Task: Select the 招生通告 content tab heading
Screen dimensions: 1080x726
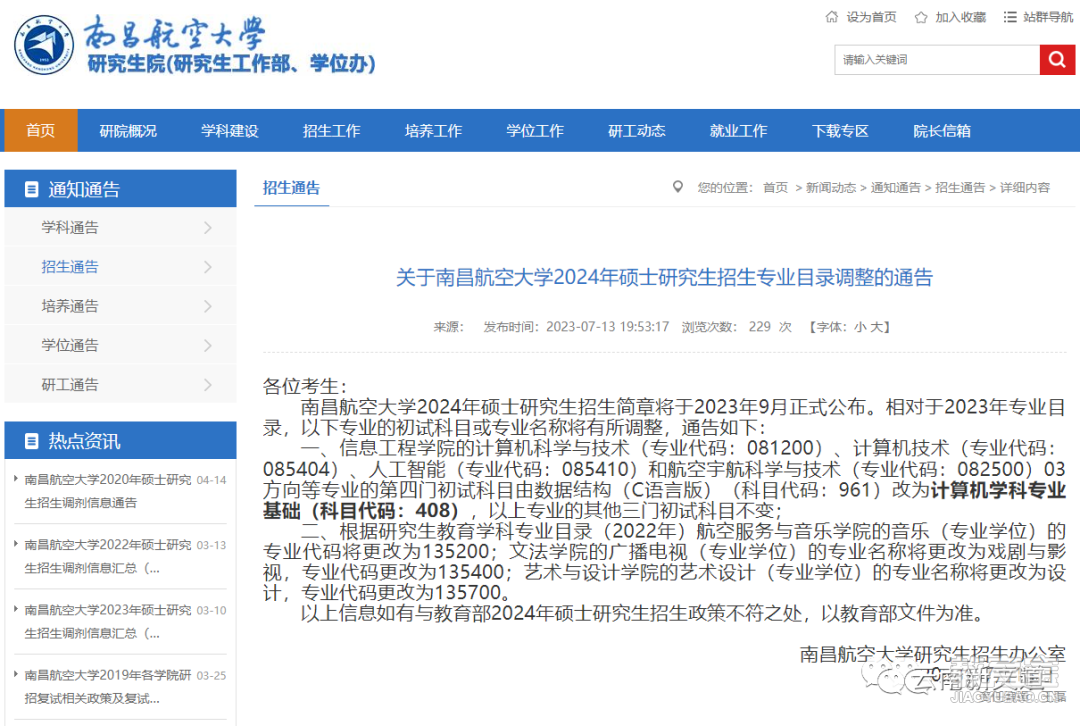Action: 291,188
